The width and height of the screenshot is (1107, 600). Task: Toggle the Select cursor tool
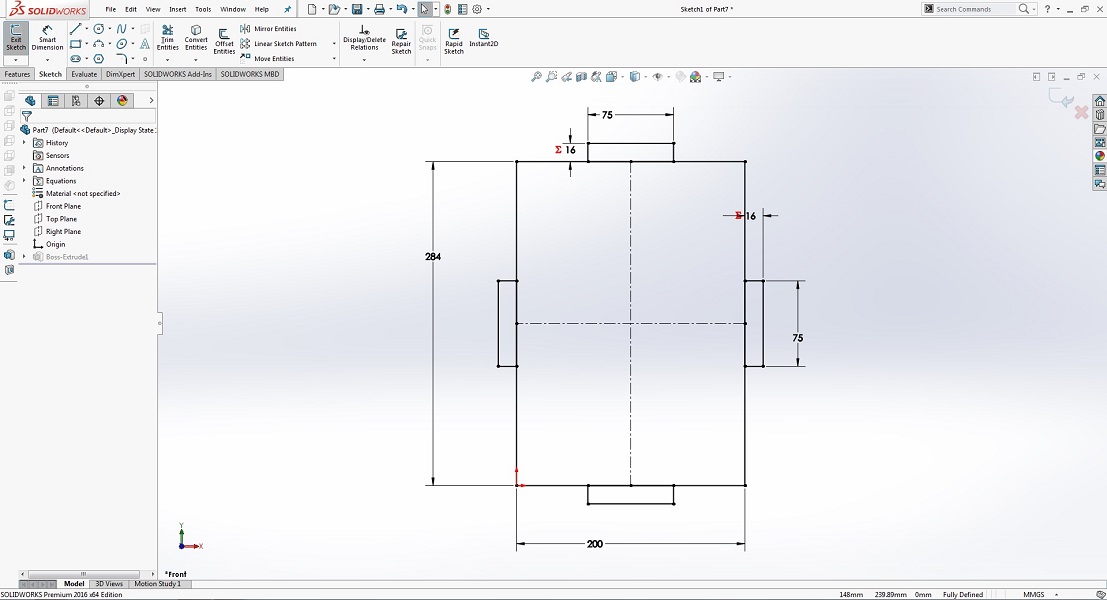(424, 9)
